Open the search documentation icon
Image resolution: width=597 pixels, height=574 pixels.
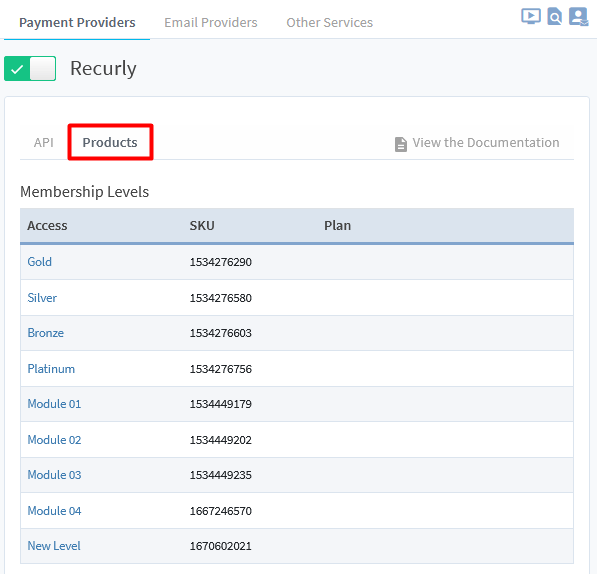(555, 16)
